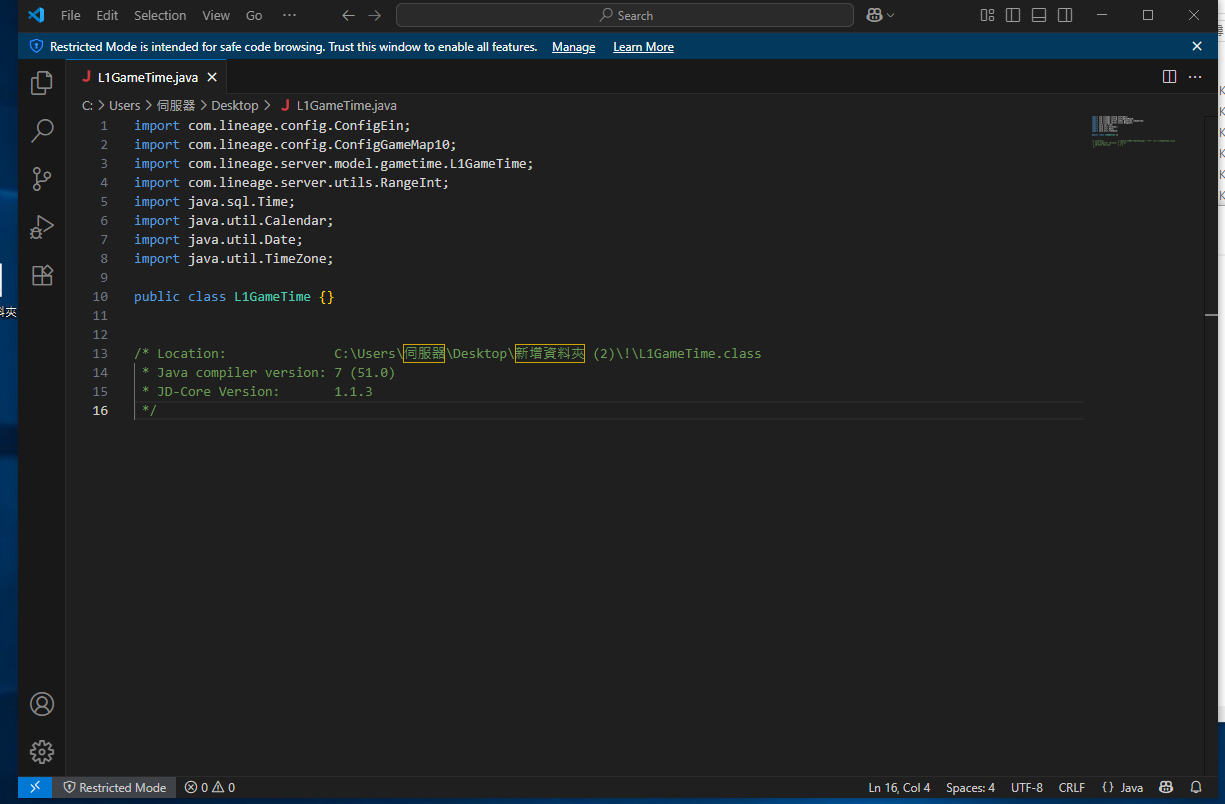Click the Copilot status icon in status bar
1225x804 pixels.
pos(1166,787)
